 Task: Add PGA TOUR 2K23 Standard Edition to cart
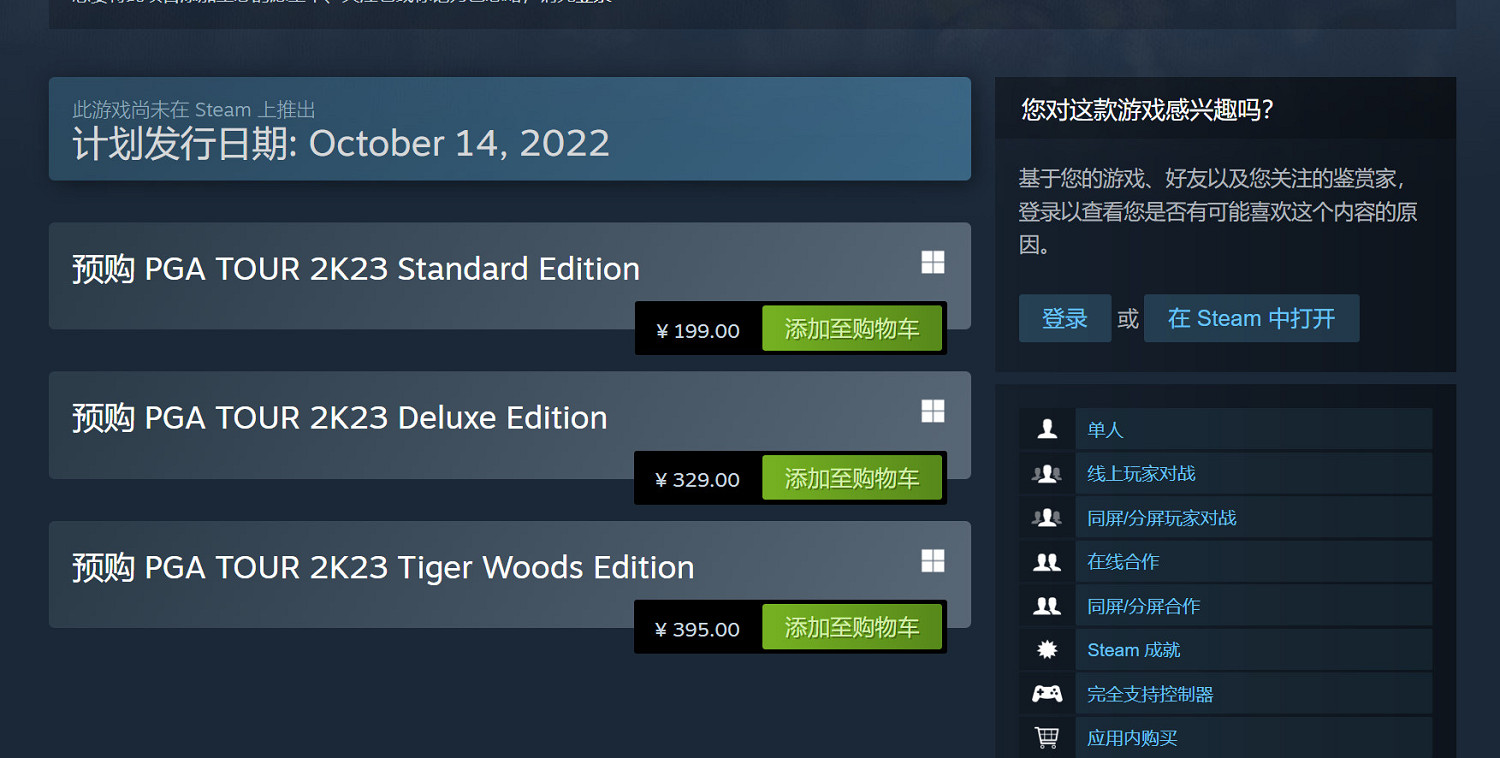pyautogui.click(x=852, y=328)
